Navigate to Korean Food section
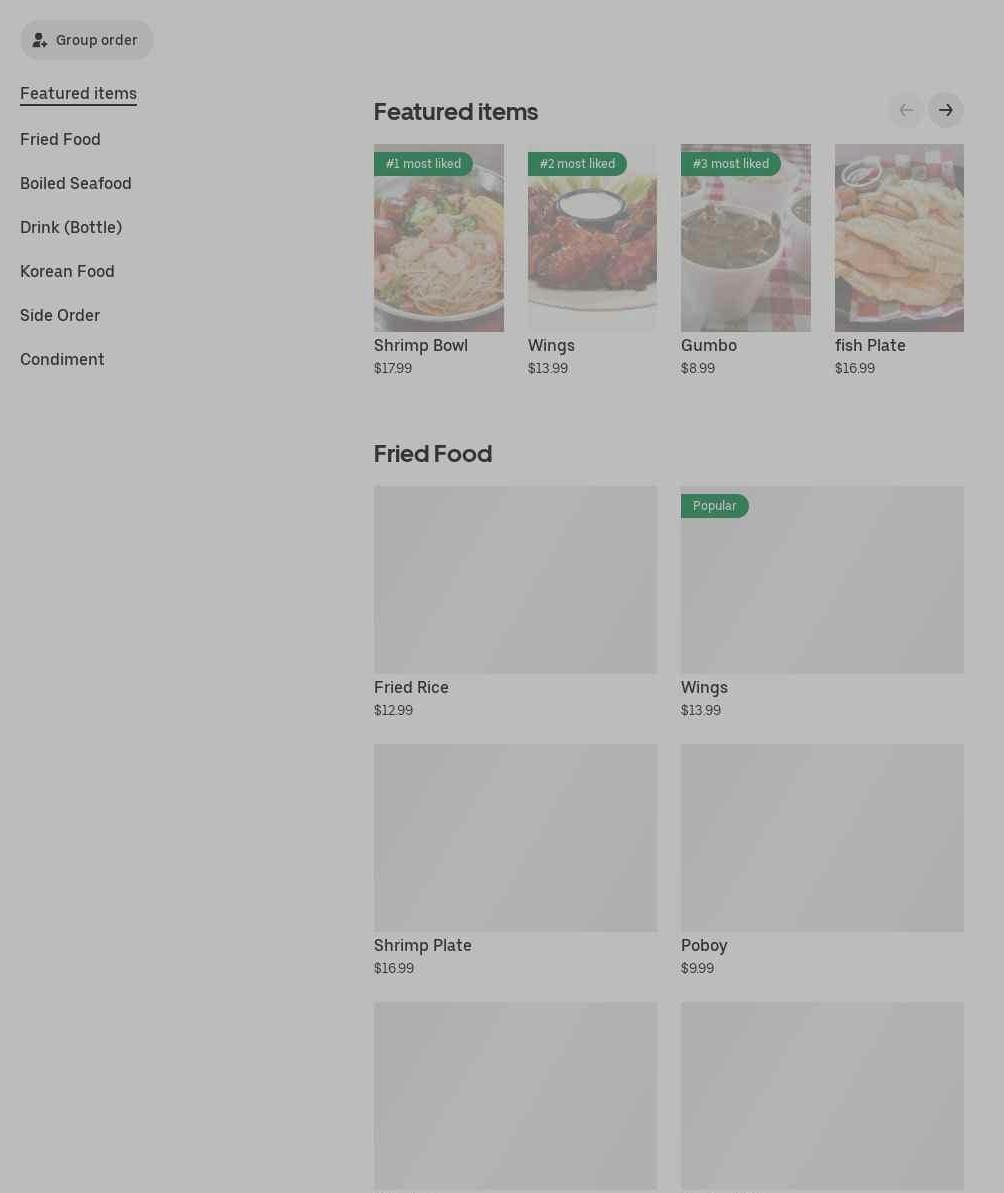 pyautogui.click(x=67, y=272)
